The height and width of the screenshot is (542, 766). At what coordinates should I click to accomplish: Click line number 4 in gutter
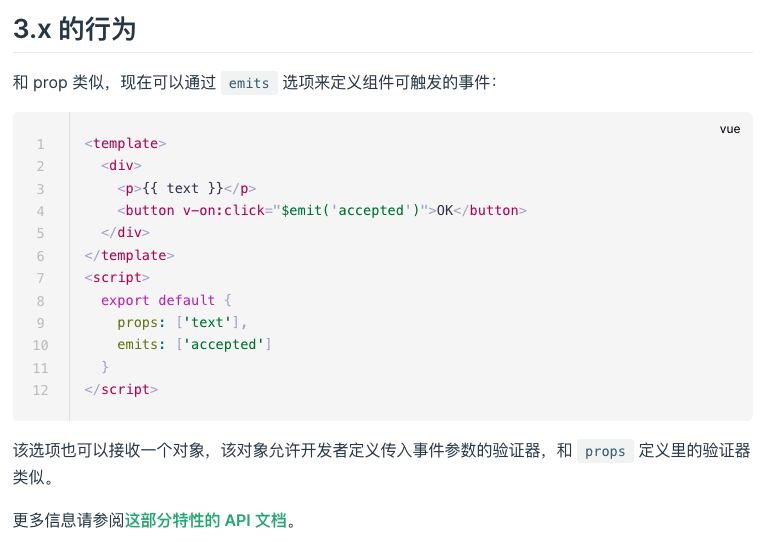pos(41,211)
